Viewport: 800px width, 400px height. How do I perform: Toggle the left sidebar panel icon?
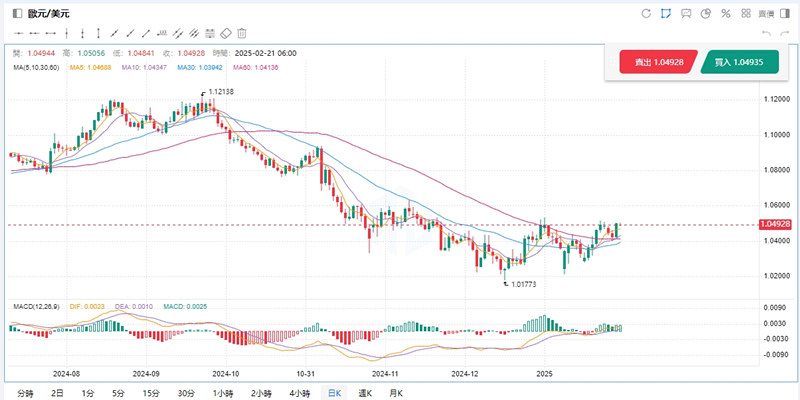[15, 14]
